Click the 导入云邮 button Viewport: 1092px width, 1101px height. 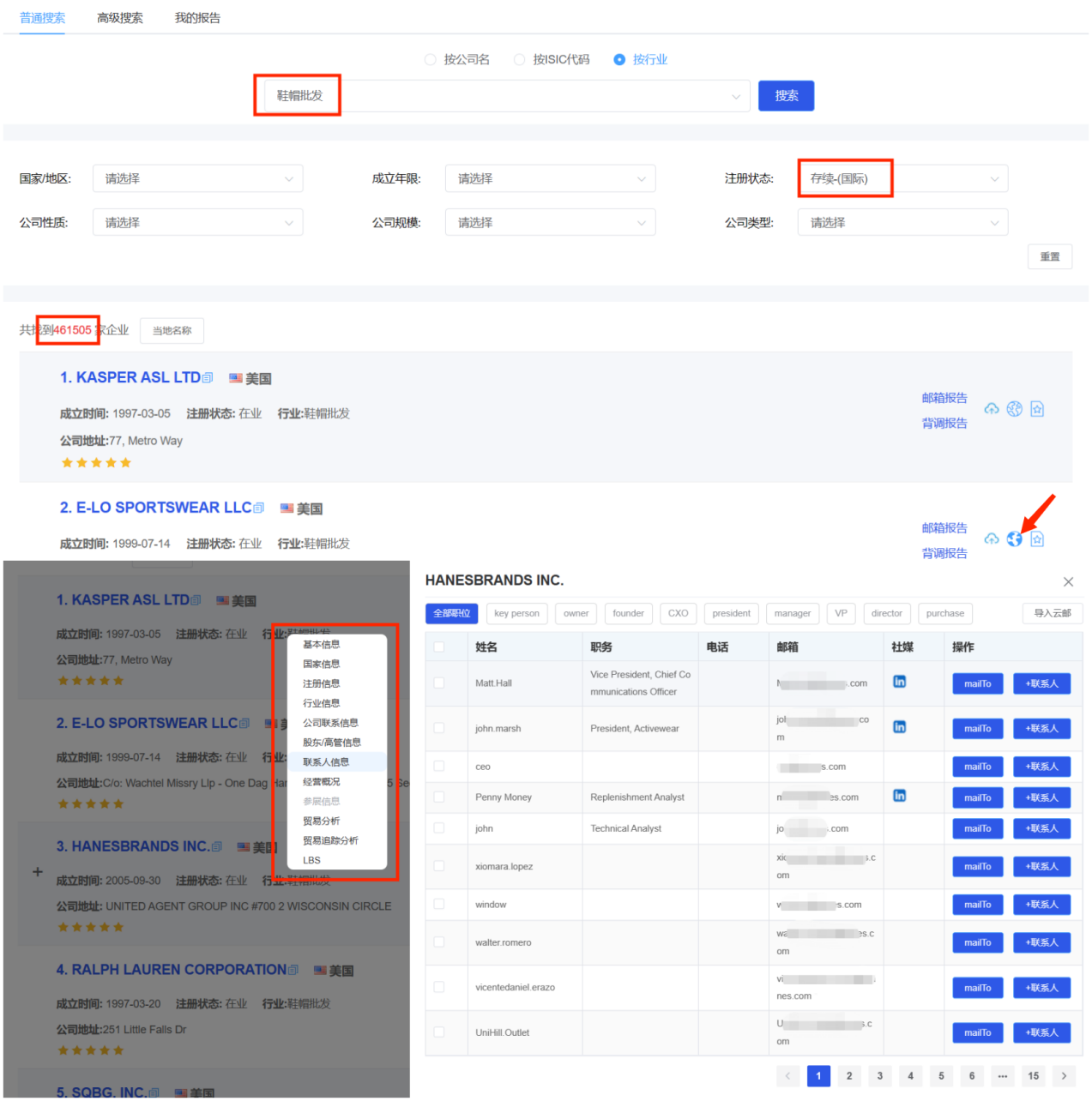coord(1053,614)
